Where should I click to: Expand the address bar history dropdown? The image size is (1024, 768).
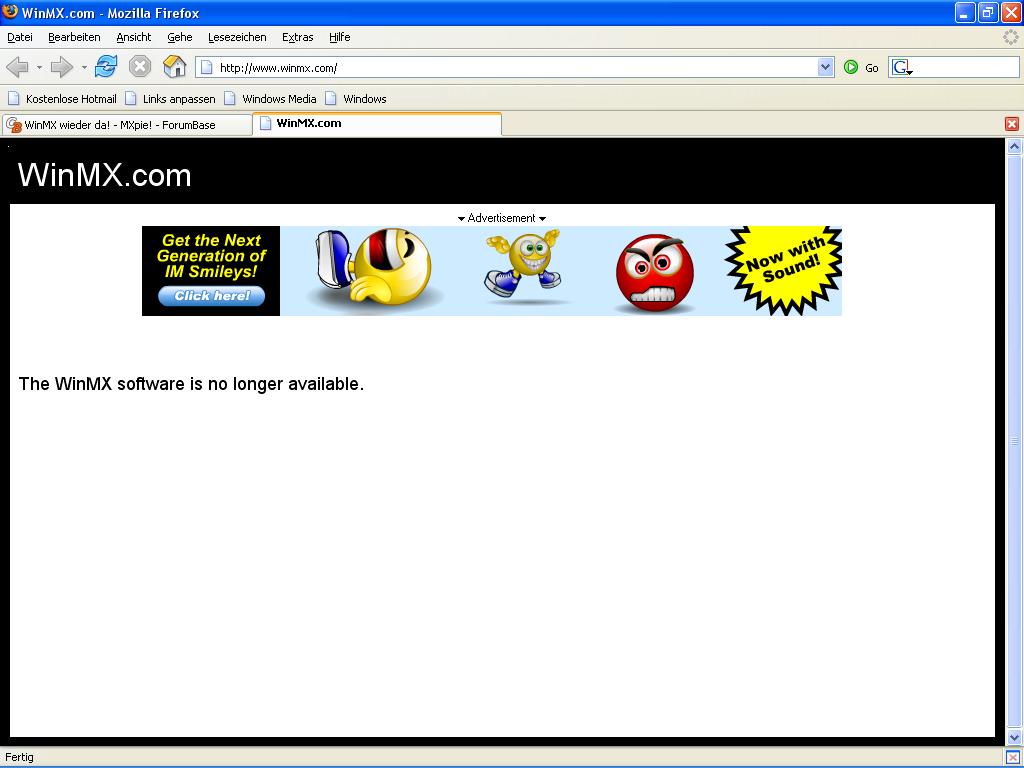tap(825, 67)
